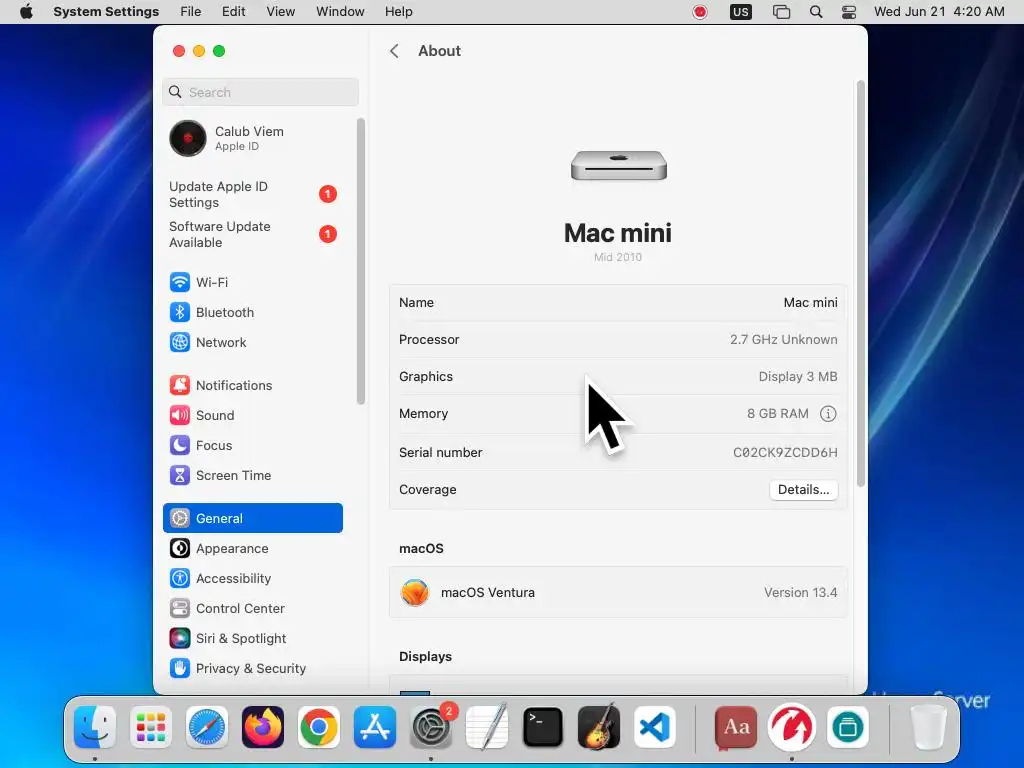Click the Mac mini name field

click(618, 302)
